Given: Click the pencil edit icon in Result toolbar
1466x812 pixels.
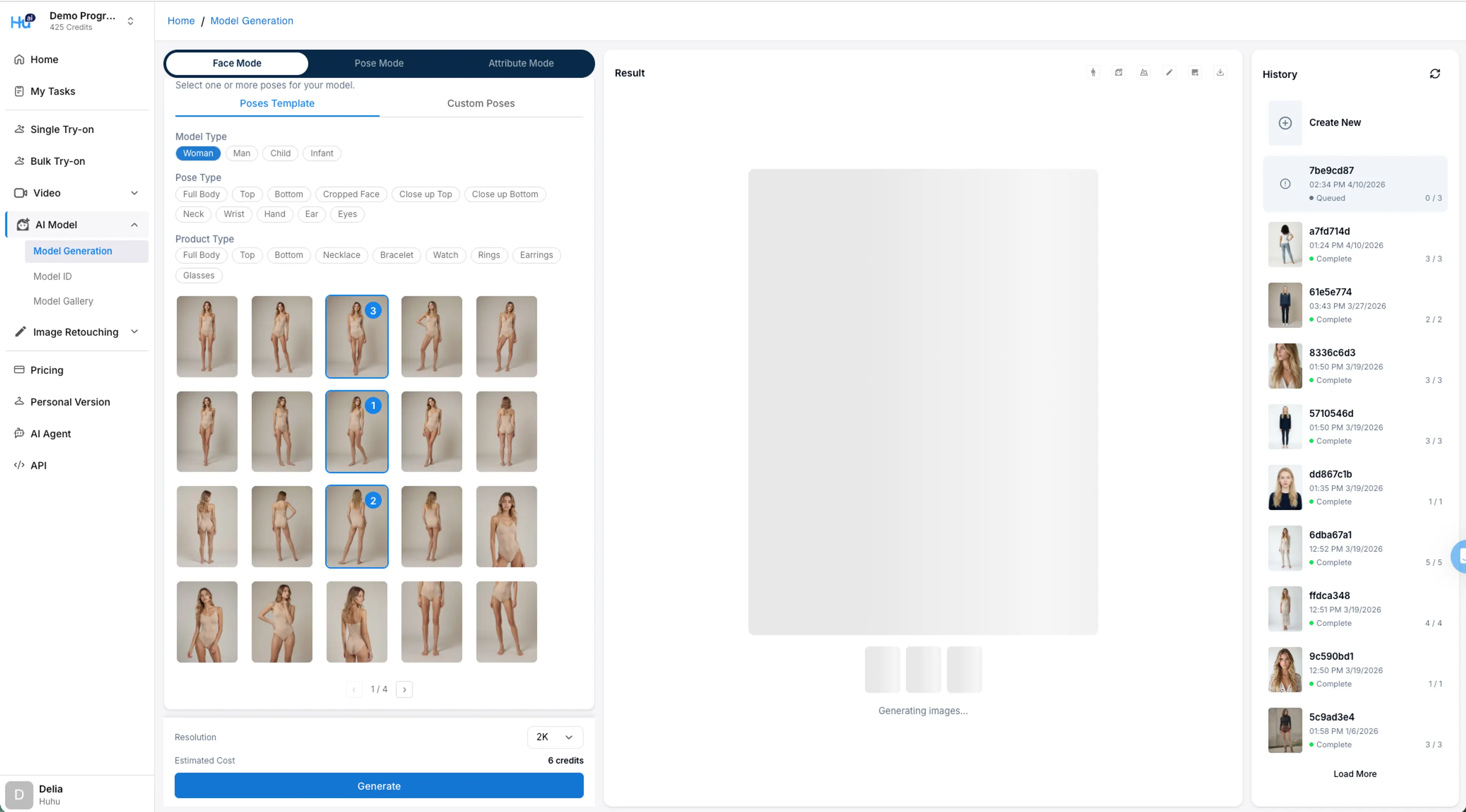Looking at the screenshot, I should [x=1169, y=72].
